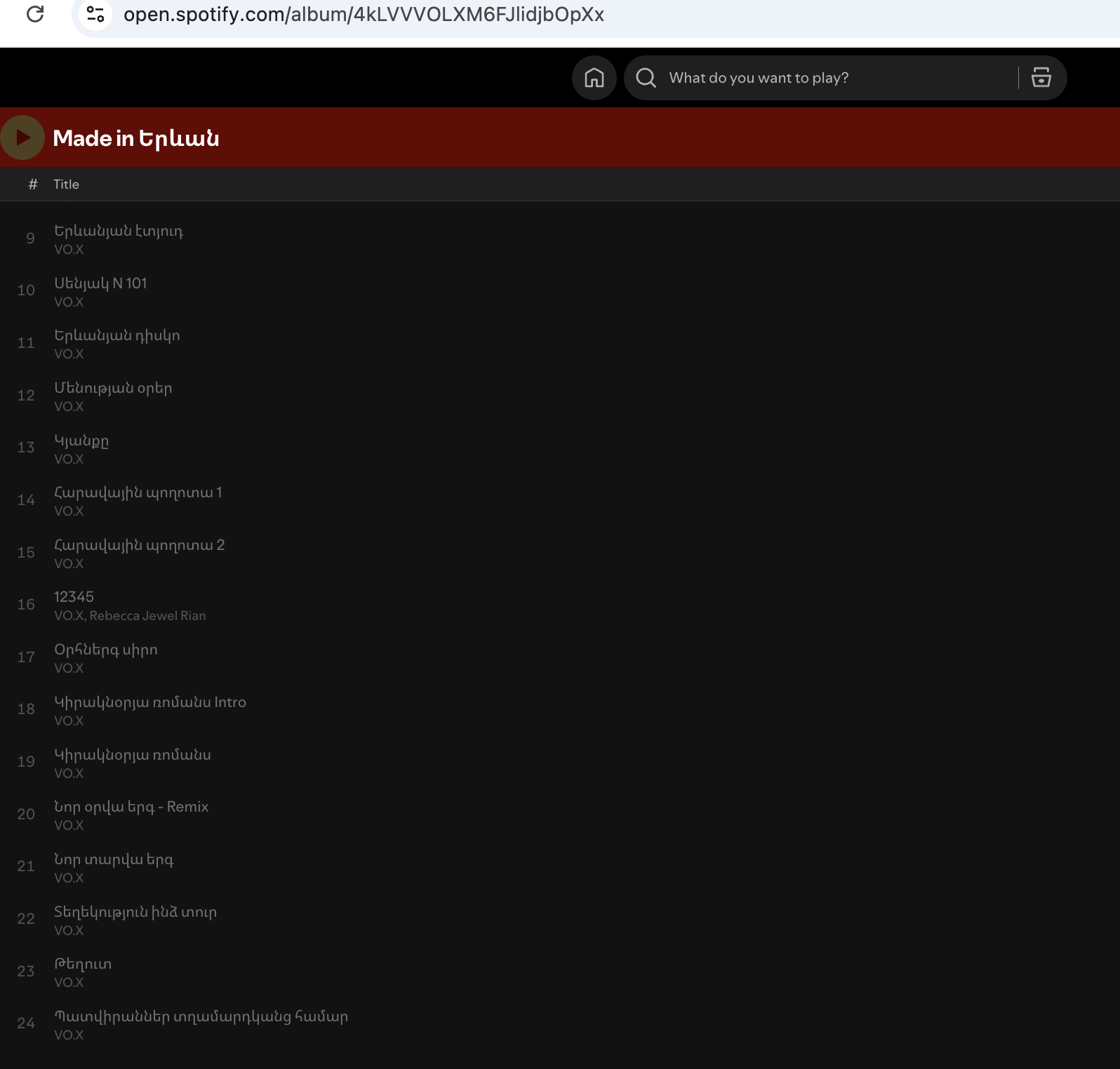Click the magnifier search icon

(x=646, y=78)
